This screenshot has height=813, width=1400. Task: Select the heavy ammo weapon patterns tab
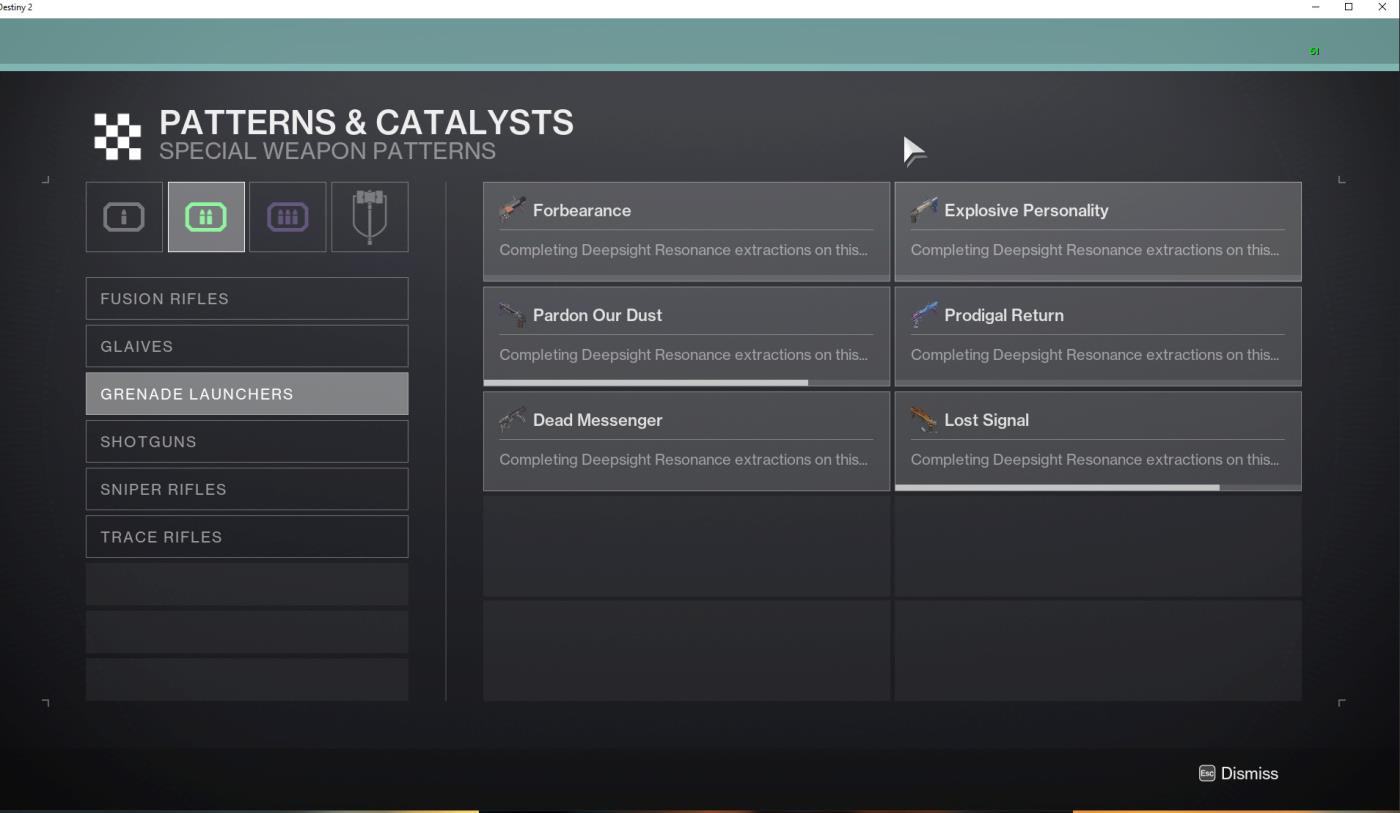288,217
